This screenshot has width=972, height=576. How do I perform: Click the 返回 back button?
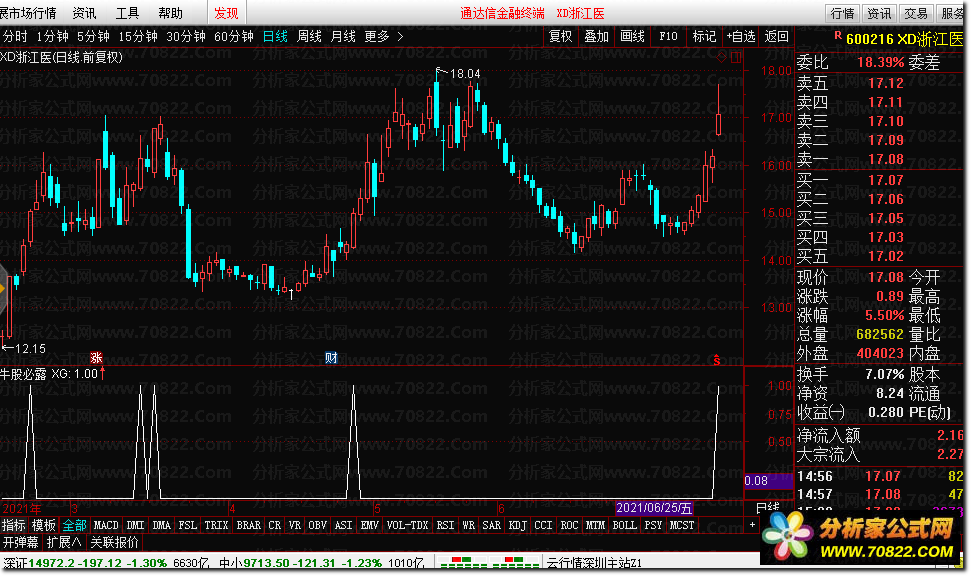[777, 37]
